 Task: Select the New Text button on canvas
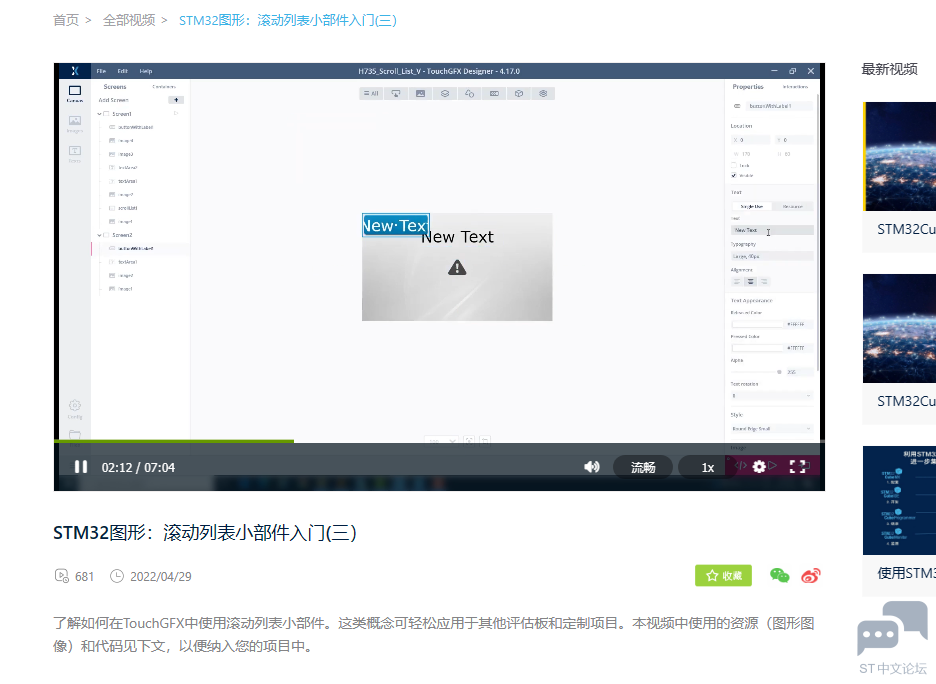(396, 226)
